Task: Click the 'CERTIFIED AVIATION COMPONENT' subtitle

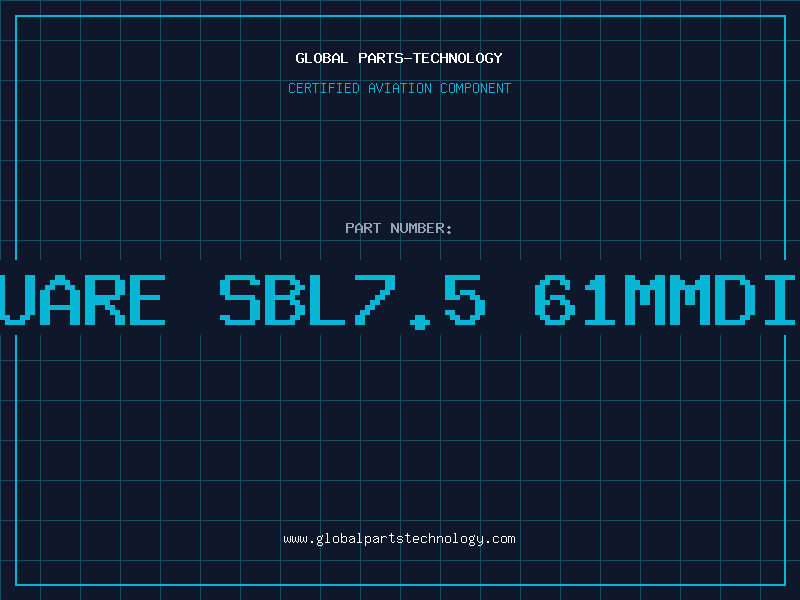Action: [399, 88]
